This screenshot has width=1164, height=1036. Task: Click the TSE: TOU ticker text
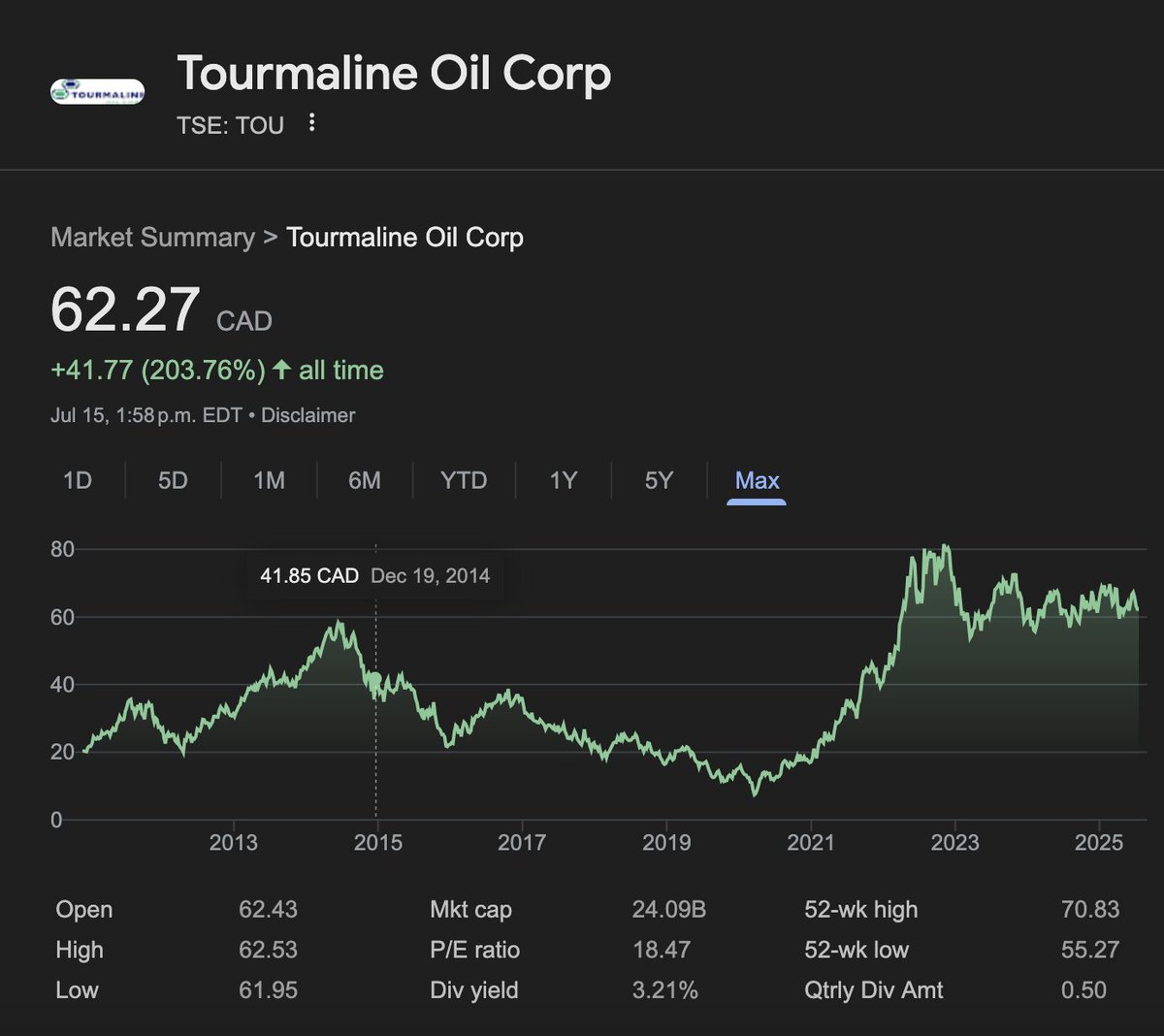[x=231, y=125]
